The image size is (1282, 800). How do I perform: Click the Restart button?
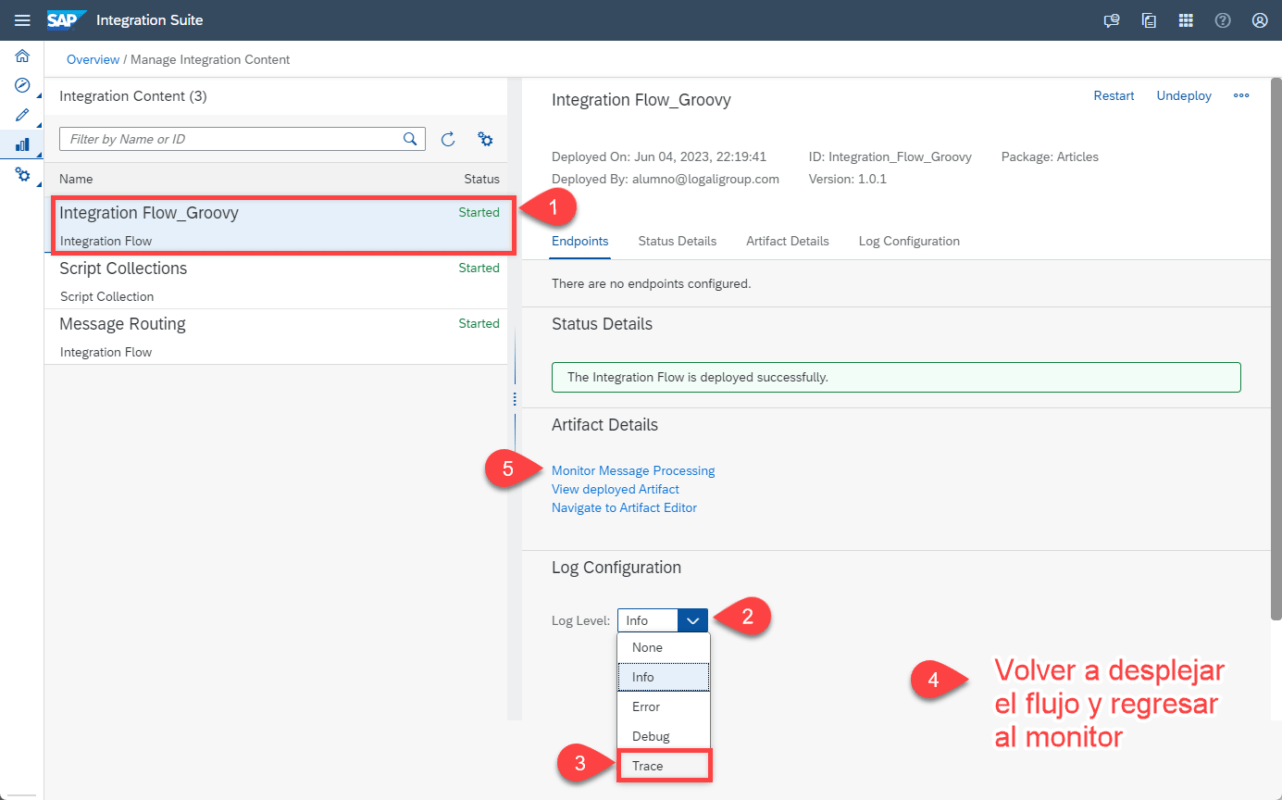(1114, 96)
